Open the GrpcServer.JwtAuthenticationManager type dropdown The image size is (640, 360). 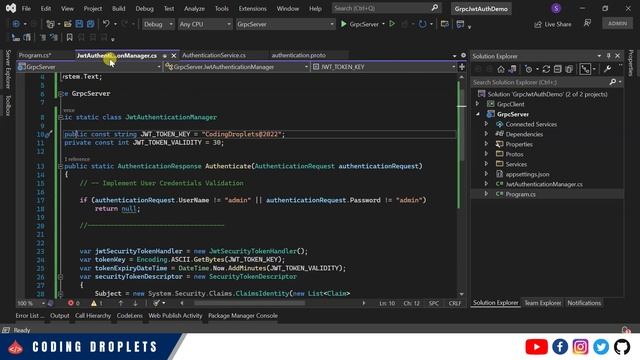click(x=237, y=67)
